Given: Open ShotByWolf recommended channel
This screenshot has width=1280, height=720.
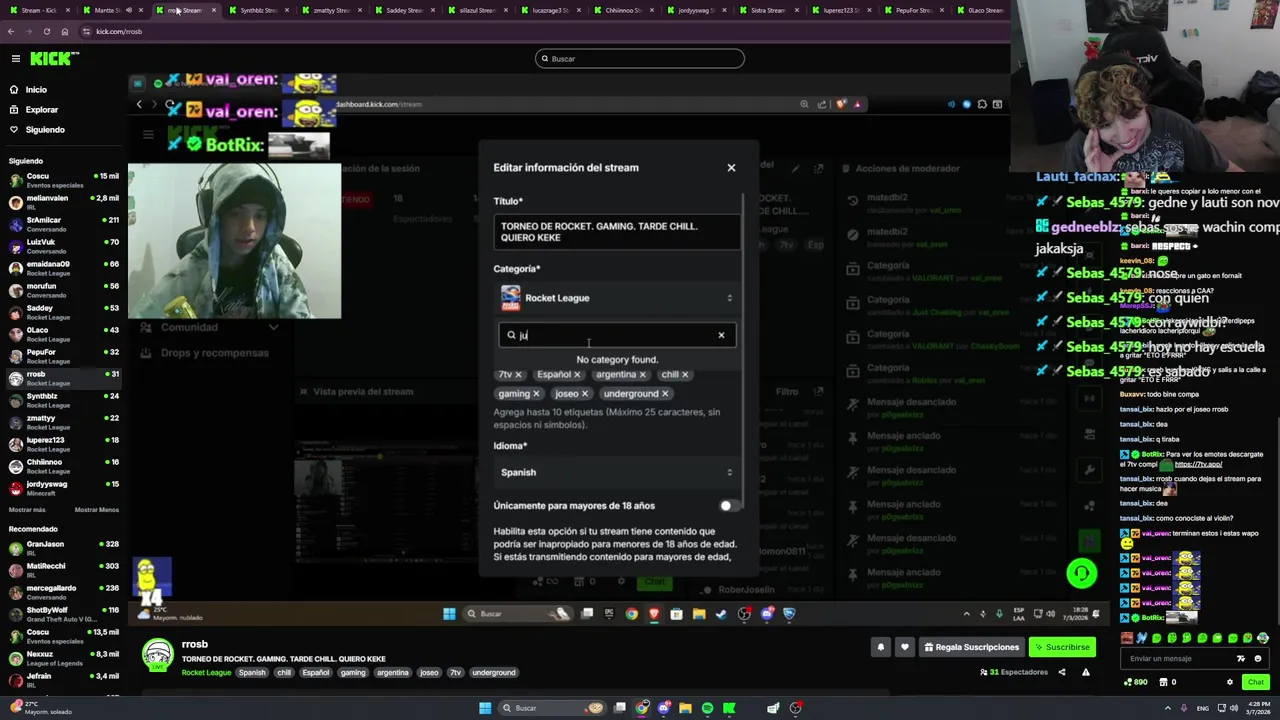Looking at the screenshot, I should (62, 614).
